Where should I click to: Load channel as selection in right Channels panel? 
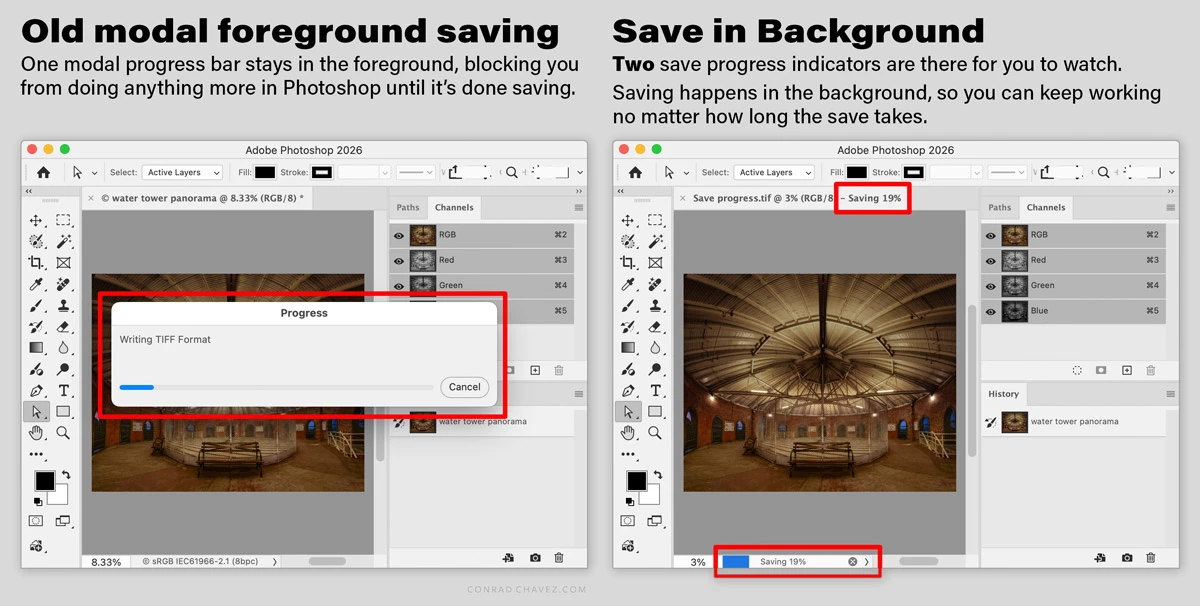(x=1077, y=370)
